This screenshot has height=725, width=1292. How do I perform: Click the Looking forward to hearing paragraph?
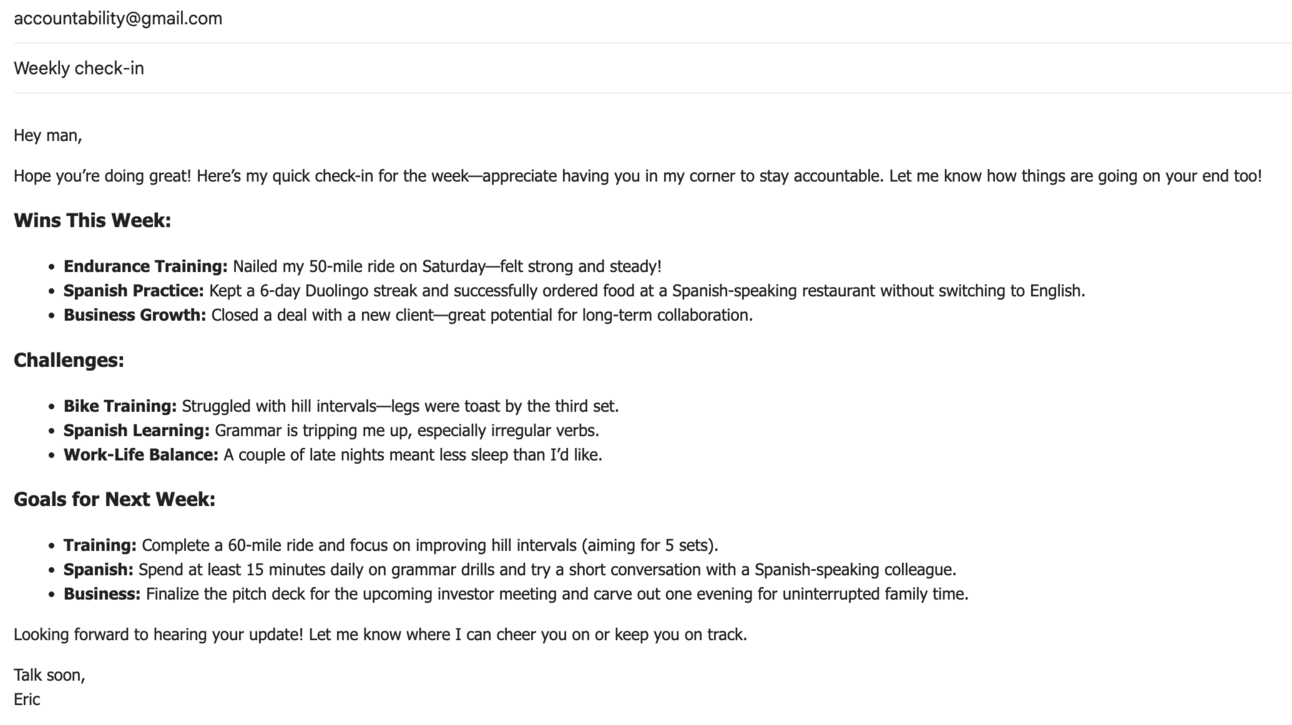[380, 634]
